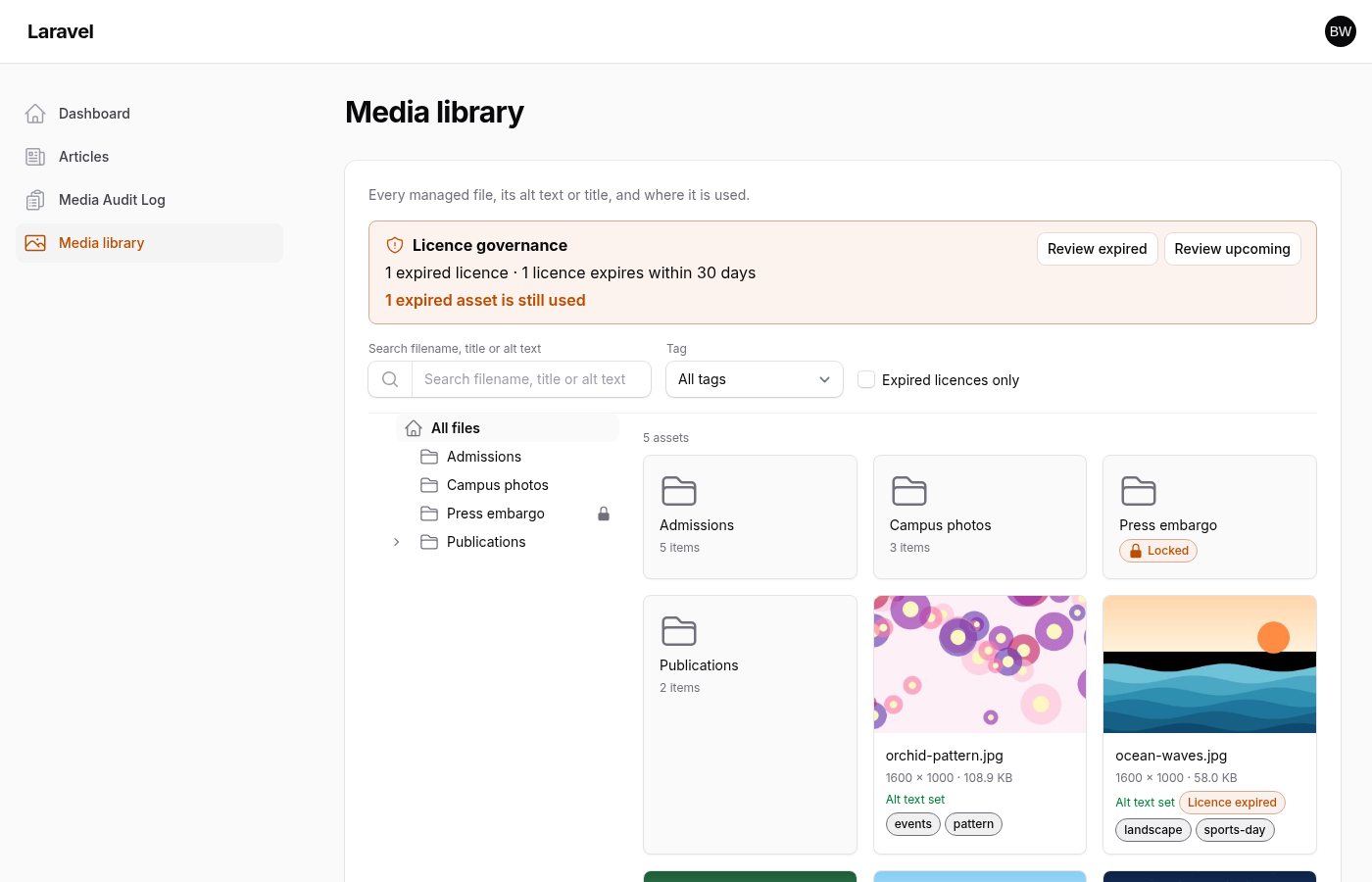The width and height of the screenshot is (1372, 882).
Task: Open the Admissions folder card icon
Action: [x=679, y=491]
